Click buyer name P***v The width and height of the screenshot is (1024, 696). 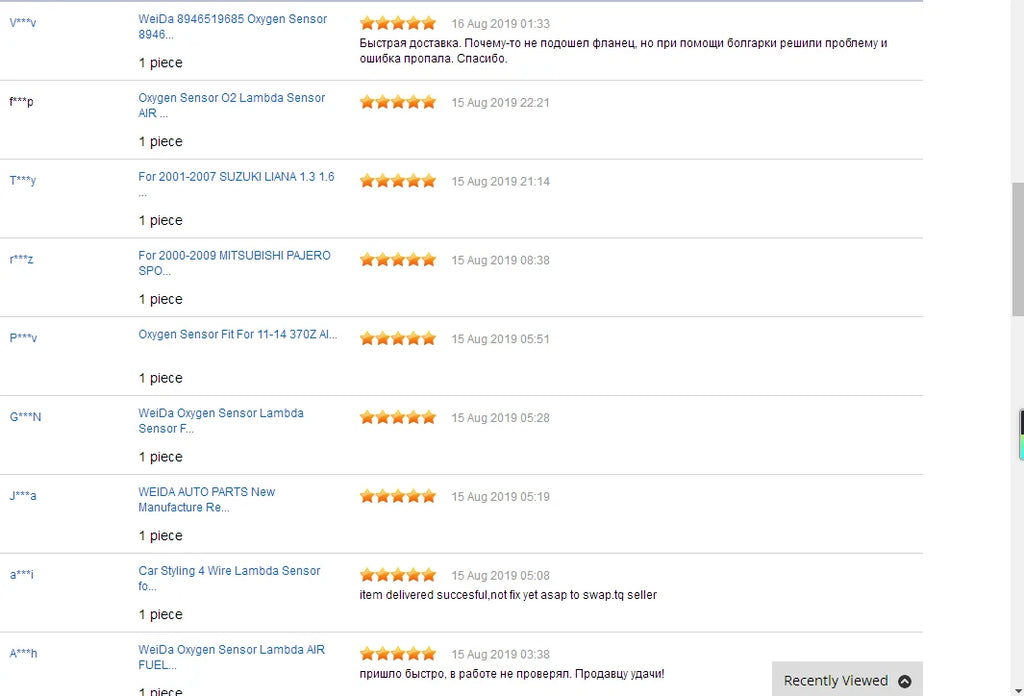(24, 338)
